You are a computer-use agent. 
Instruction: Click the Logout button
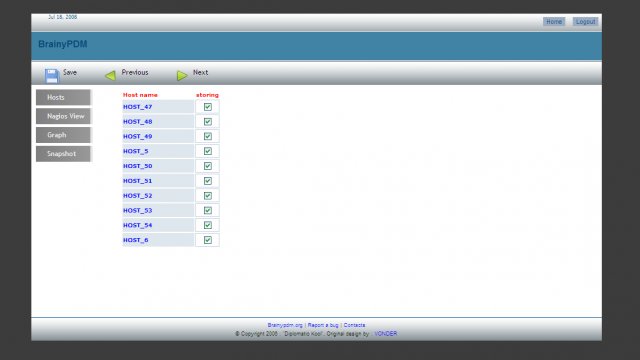[585, 22]
